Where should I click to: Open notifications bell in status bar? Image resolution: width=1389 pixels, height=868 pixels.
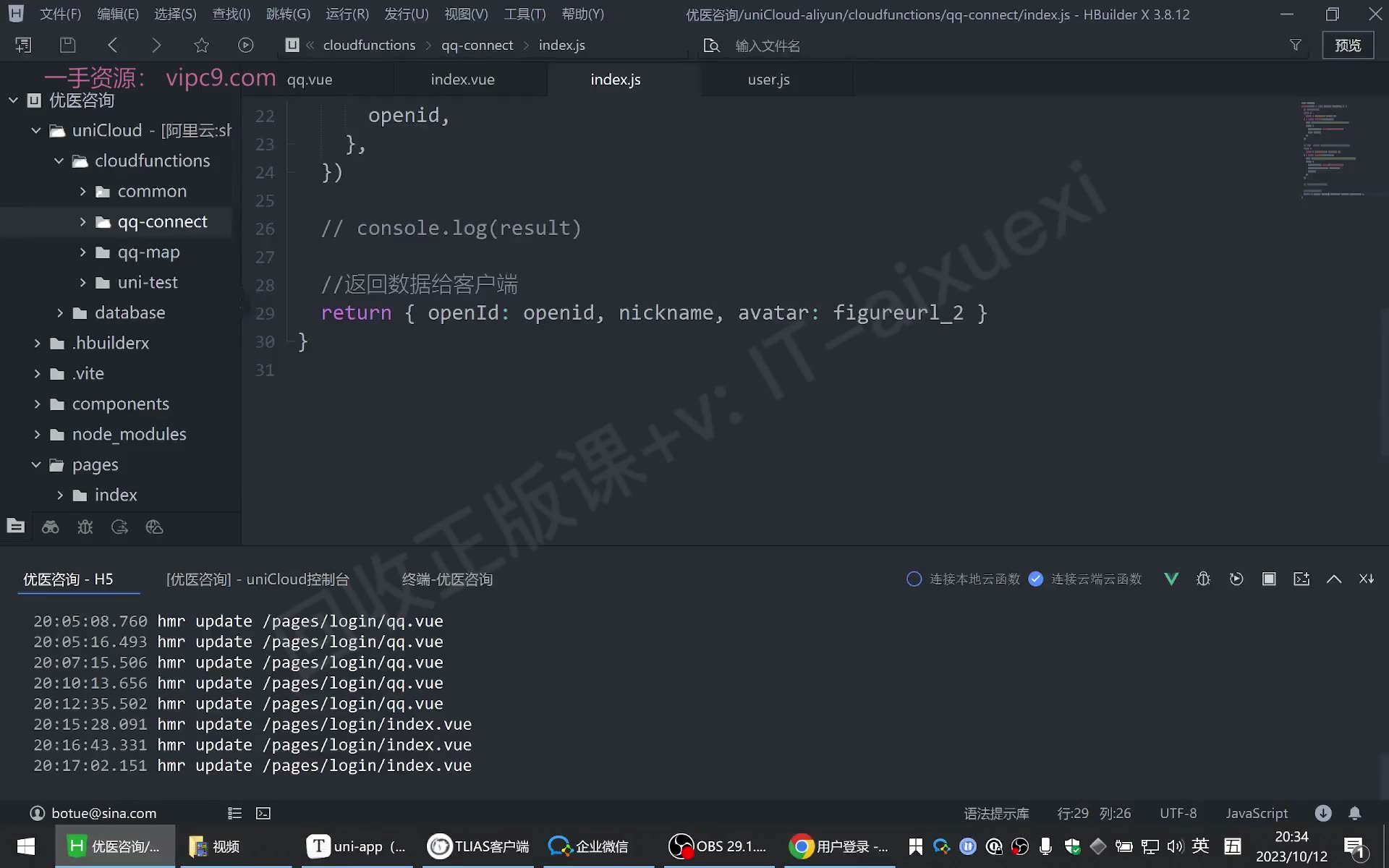coord(1355,813)
